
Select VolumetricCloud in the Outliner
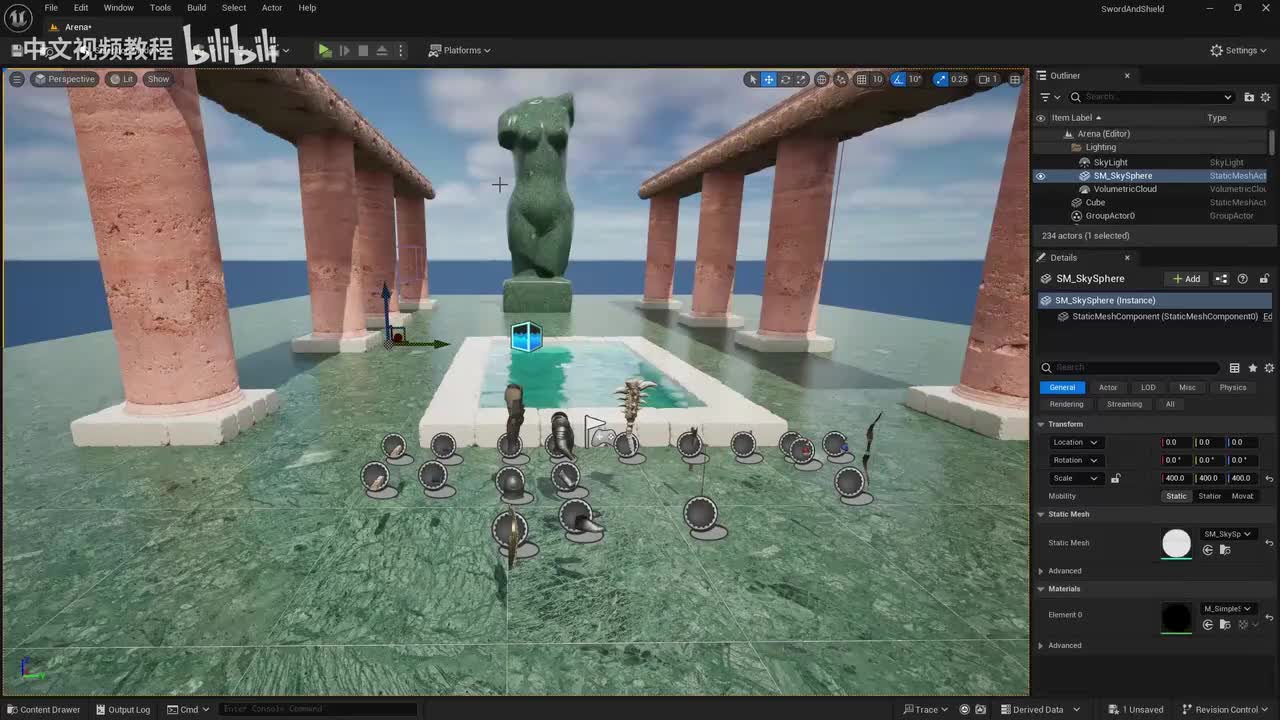pyautogui.click(x=1125, y=189)
